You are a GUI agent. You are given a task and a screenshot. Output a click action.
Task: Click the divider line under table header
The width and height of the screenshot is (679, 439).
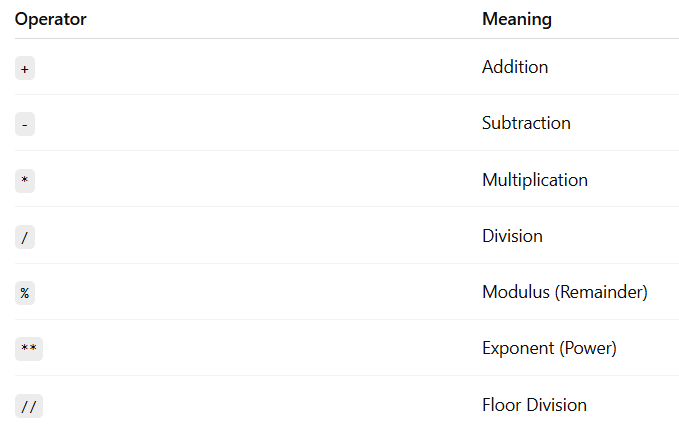coord(347,39)
